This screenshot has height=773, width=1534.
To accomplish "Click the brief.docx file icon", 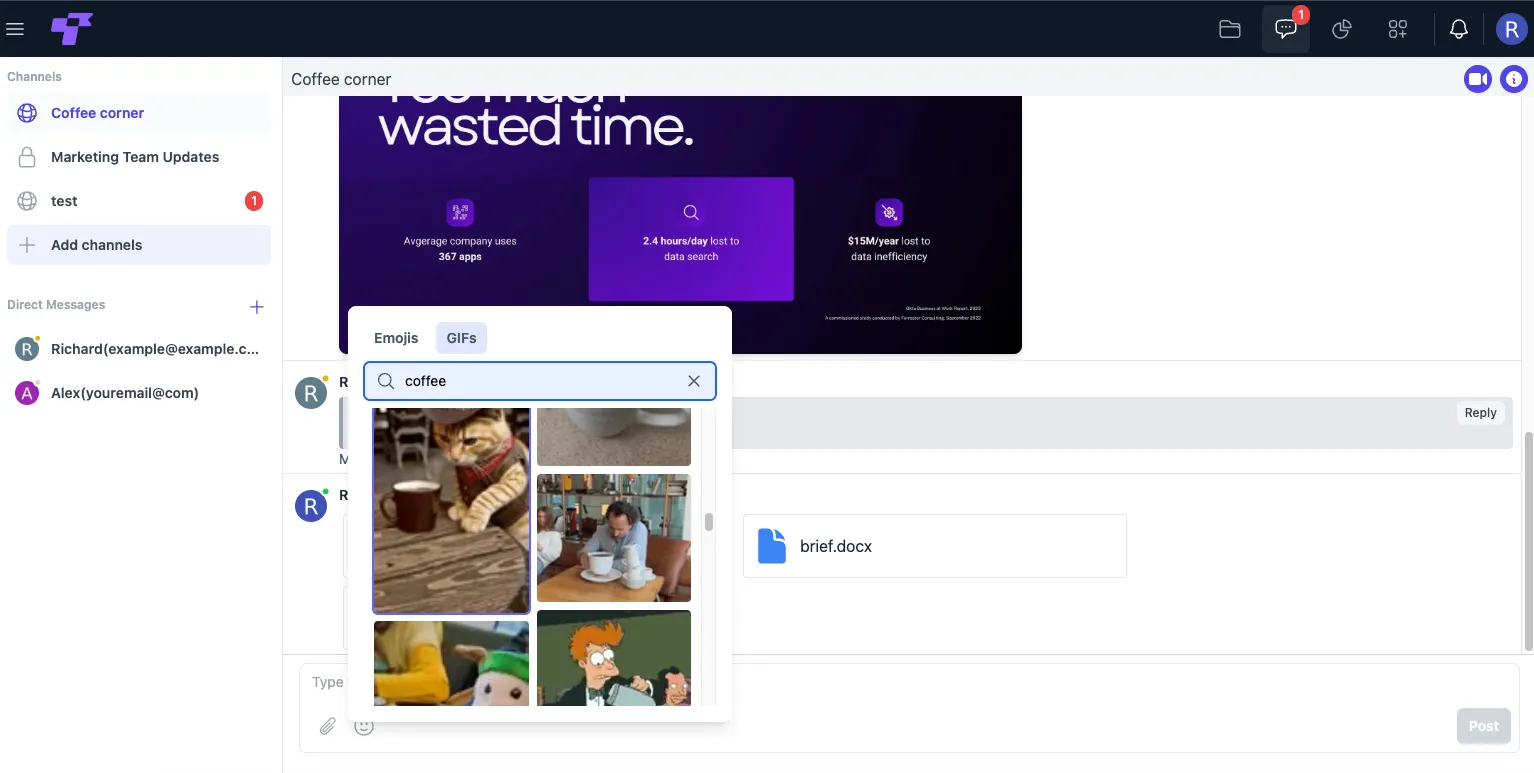I will (x=772, y=546).
